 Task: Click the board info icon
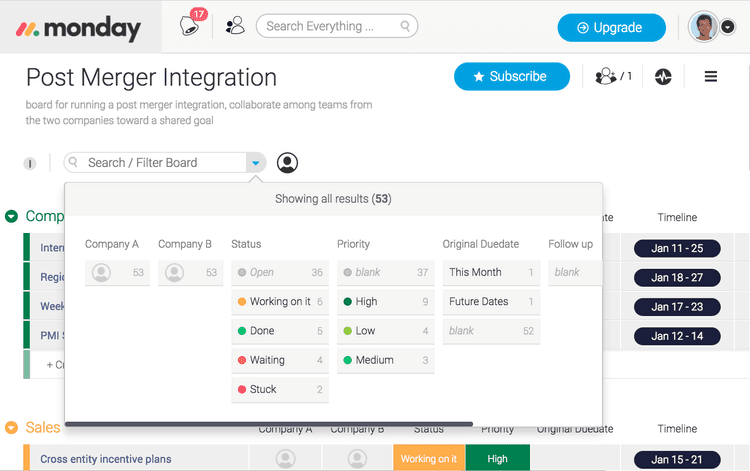[30, 164]
